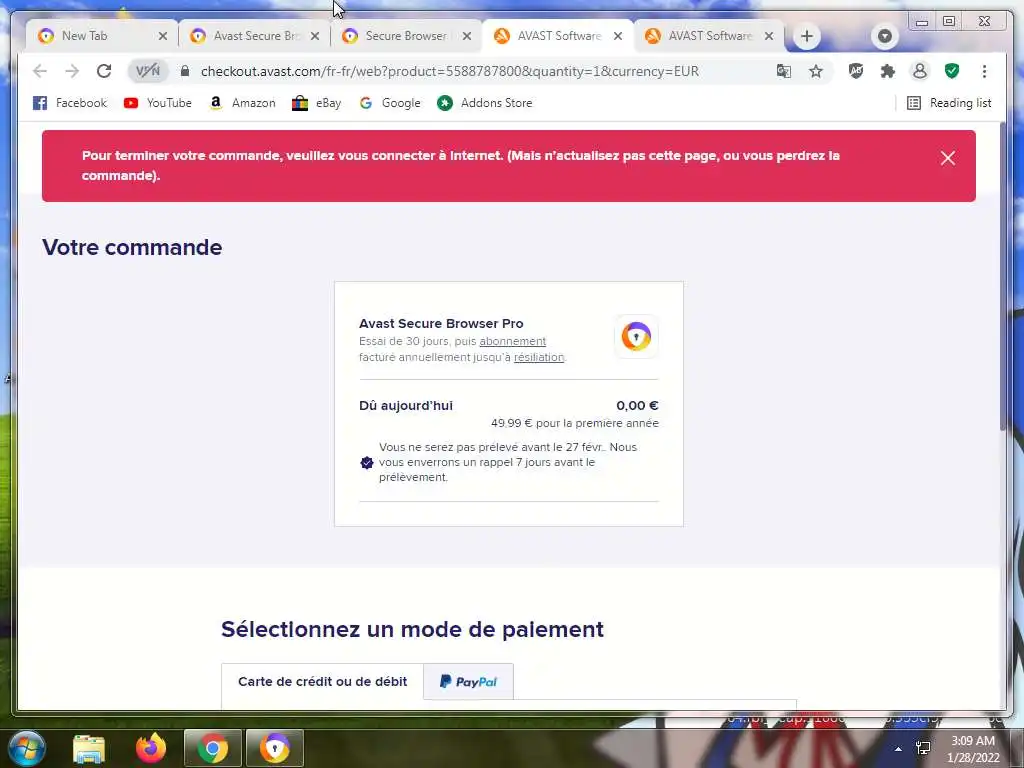The image size is (1024, 768).
Task: Open the Facebook bookmark
Action: (70, 103)
